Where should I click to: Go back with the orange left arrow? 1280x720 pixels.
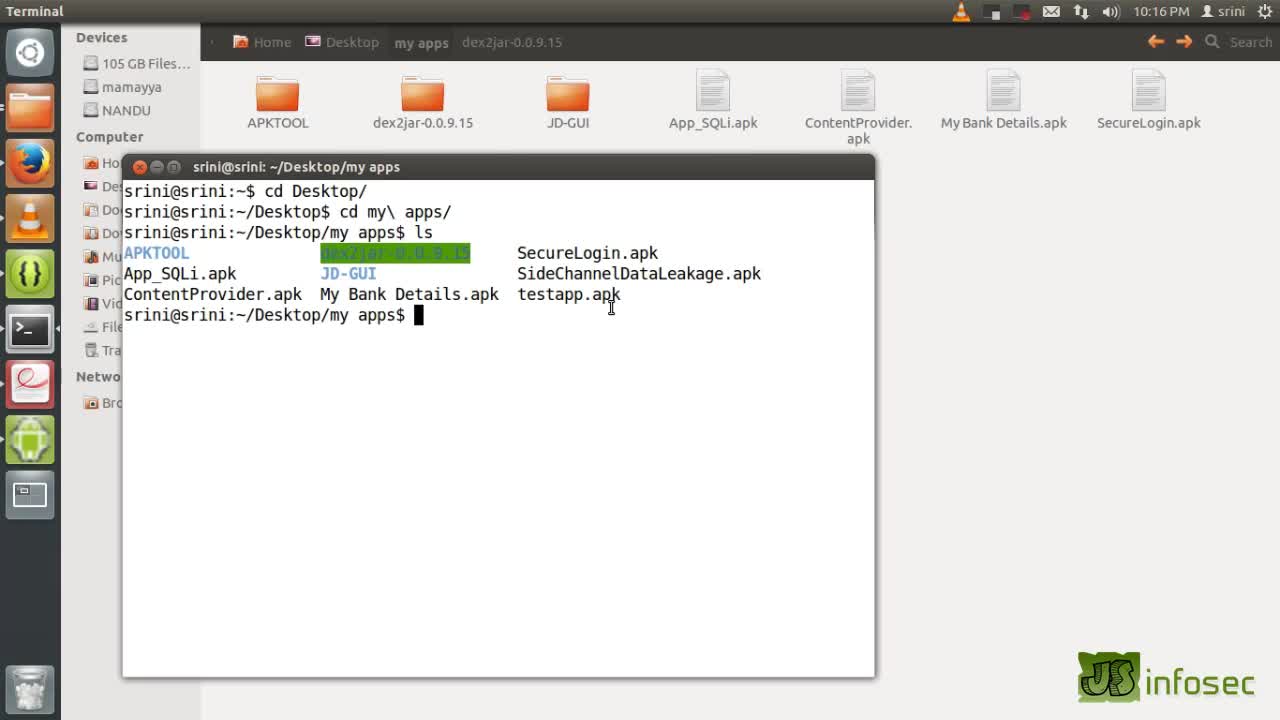pos(1156,42)
